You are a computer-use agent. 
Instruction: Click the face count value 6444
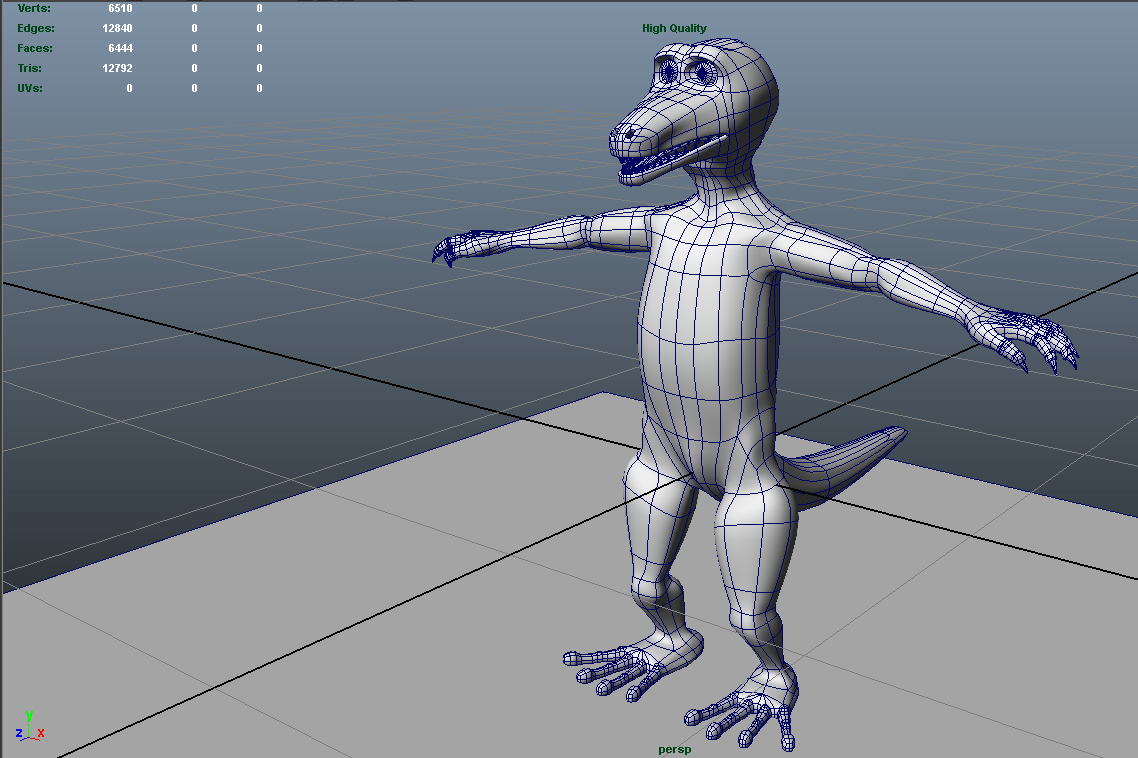(120, 48)
